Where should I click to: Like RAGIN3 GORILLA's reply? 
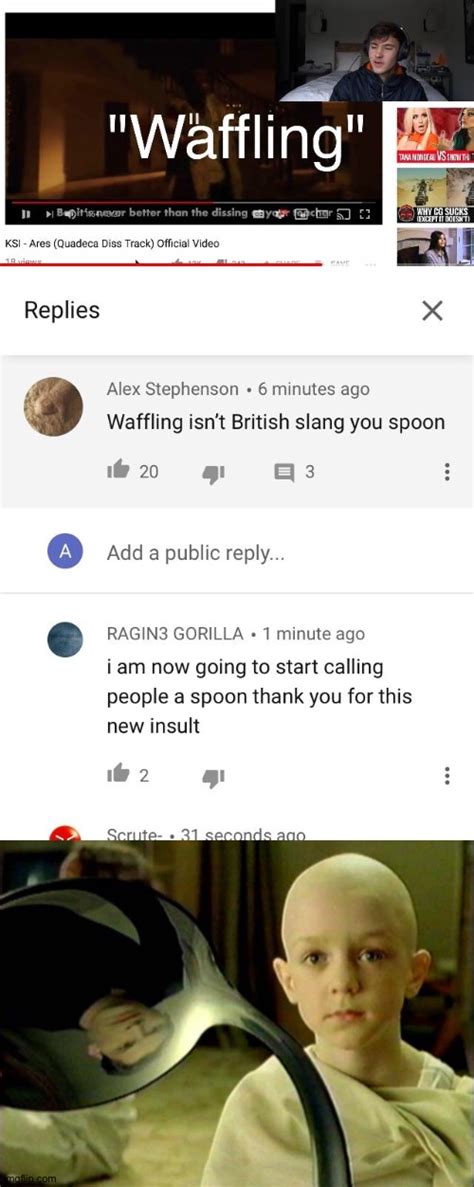118,774
